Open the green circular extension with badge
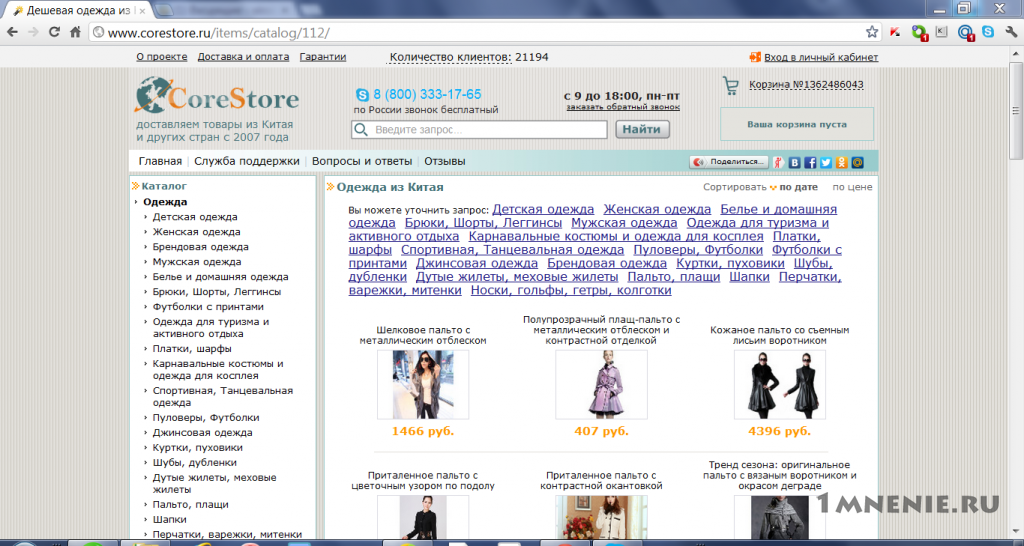The height and width of the screenshot is (546, 1024). (919, 32)
